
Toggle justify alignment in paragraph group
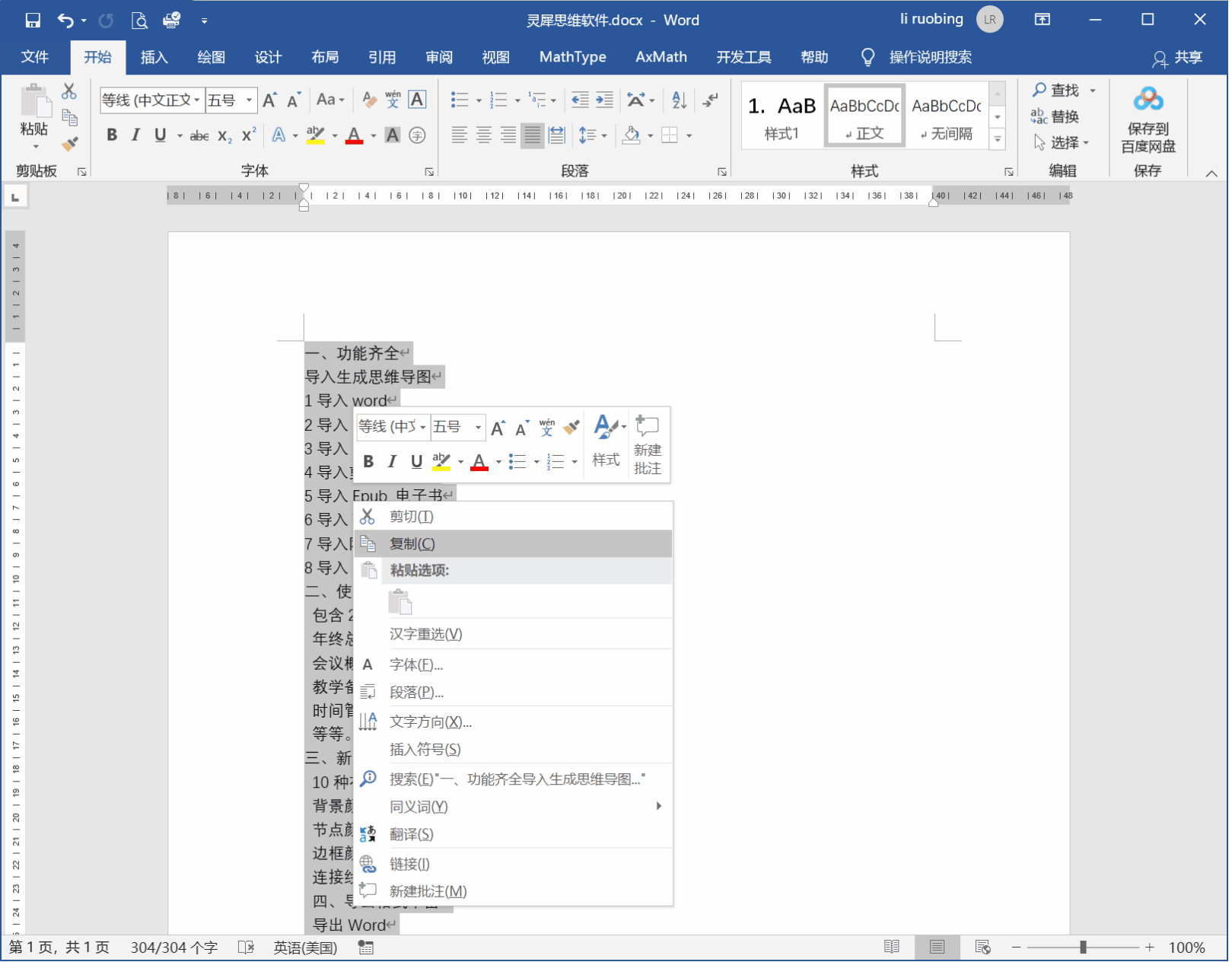(x=533, y=135)
